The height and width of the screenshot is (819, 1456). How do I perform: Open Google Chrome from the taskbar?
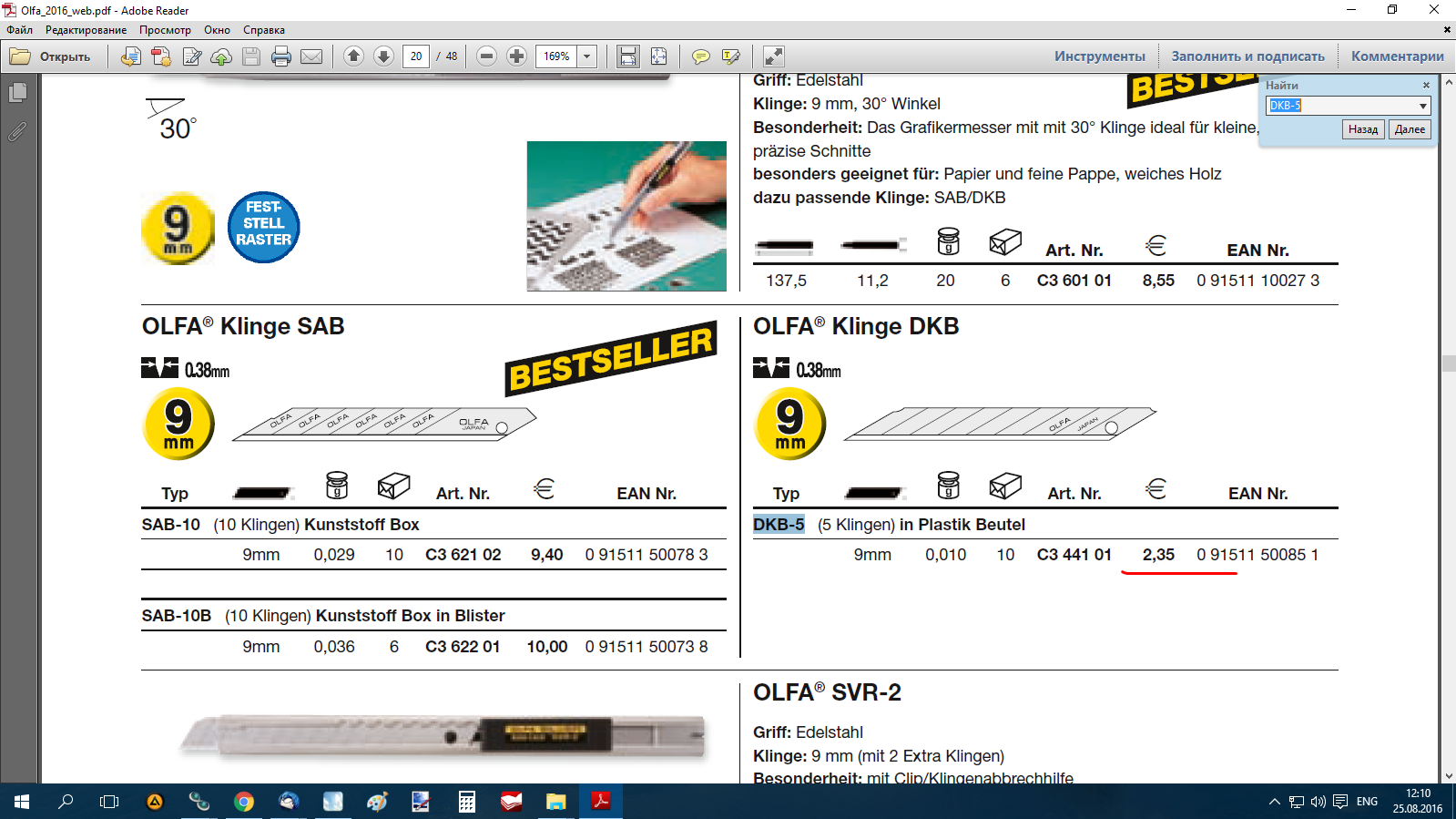(x=243, y=802)
